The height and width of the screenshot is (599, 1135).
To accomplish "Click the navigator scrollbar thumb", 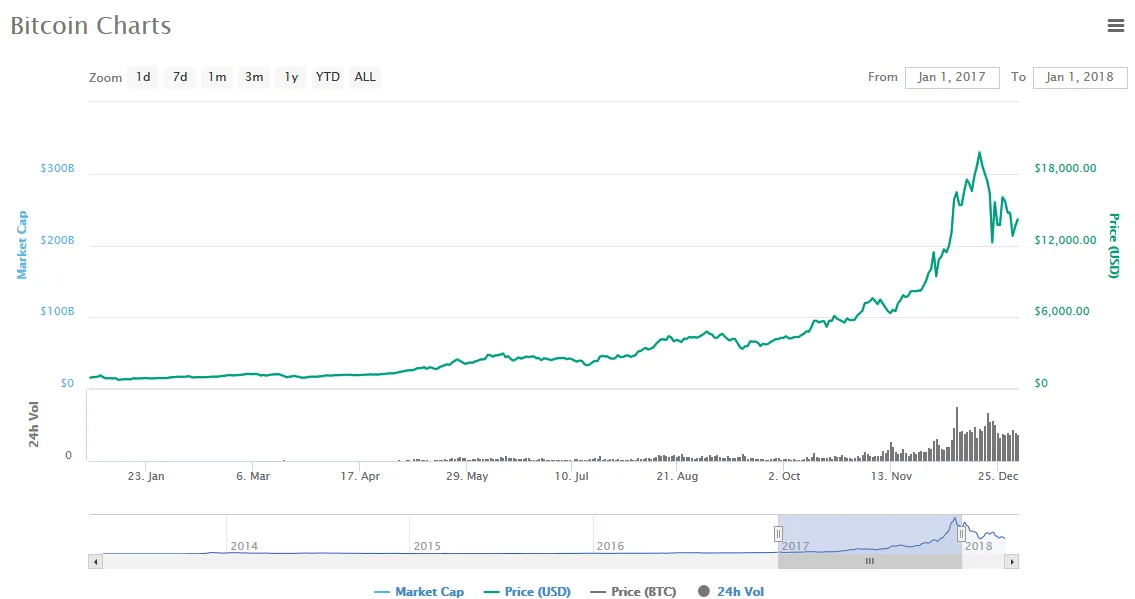I will 870,561.
